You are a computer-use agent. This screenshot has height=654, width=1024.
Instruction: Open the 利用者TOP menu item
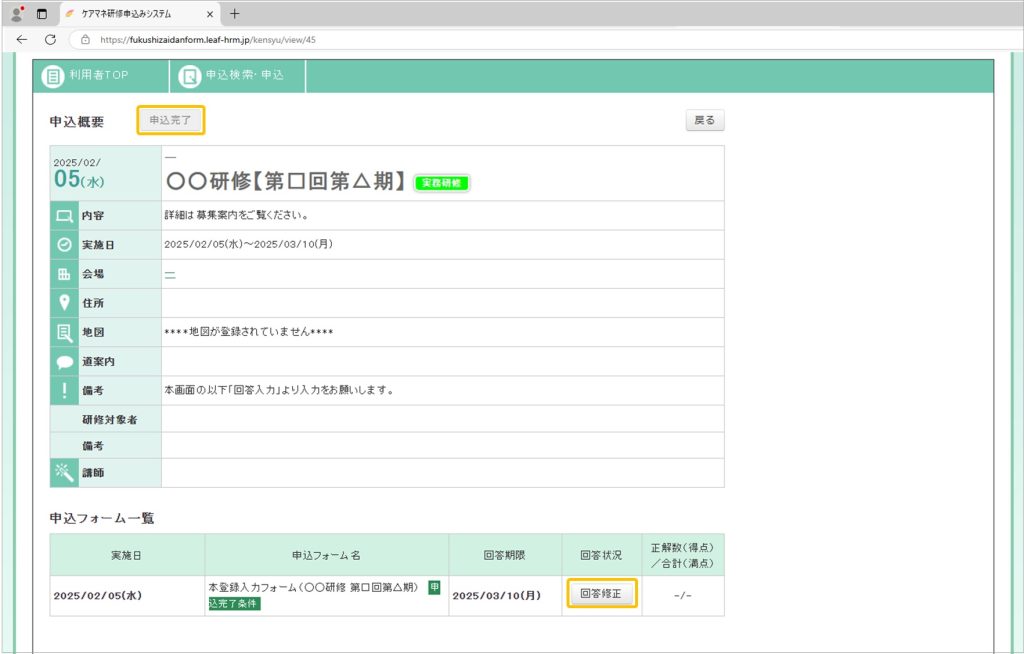[x=98, y=76]
